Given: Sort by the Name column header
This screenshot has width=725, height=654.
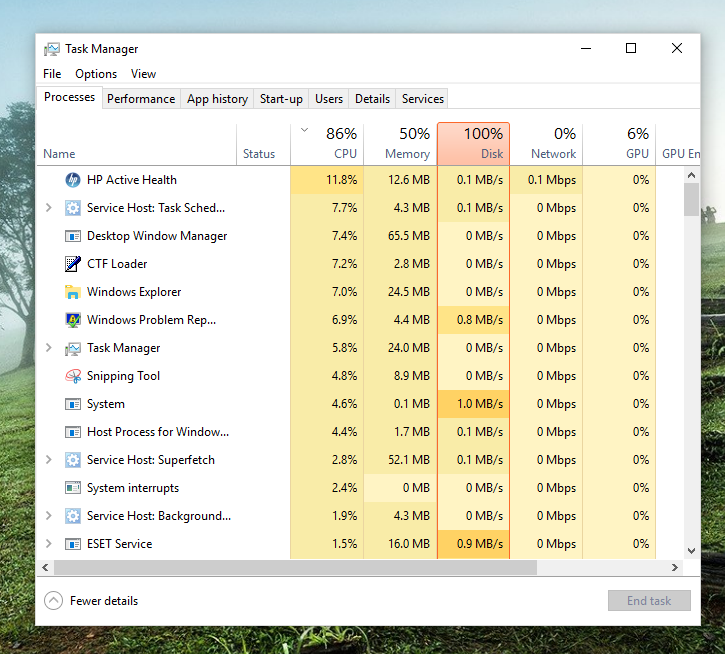Looking at the screenshot, I should (137, 144).
